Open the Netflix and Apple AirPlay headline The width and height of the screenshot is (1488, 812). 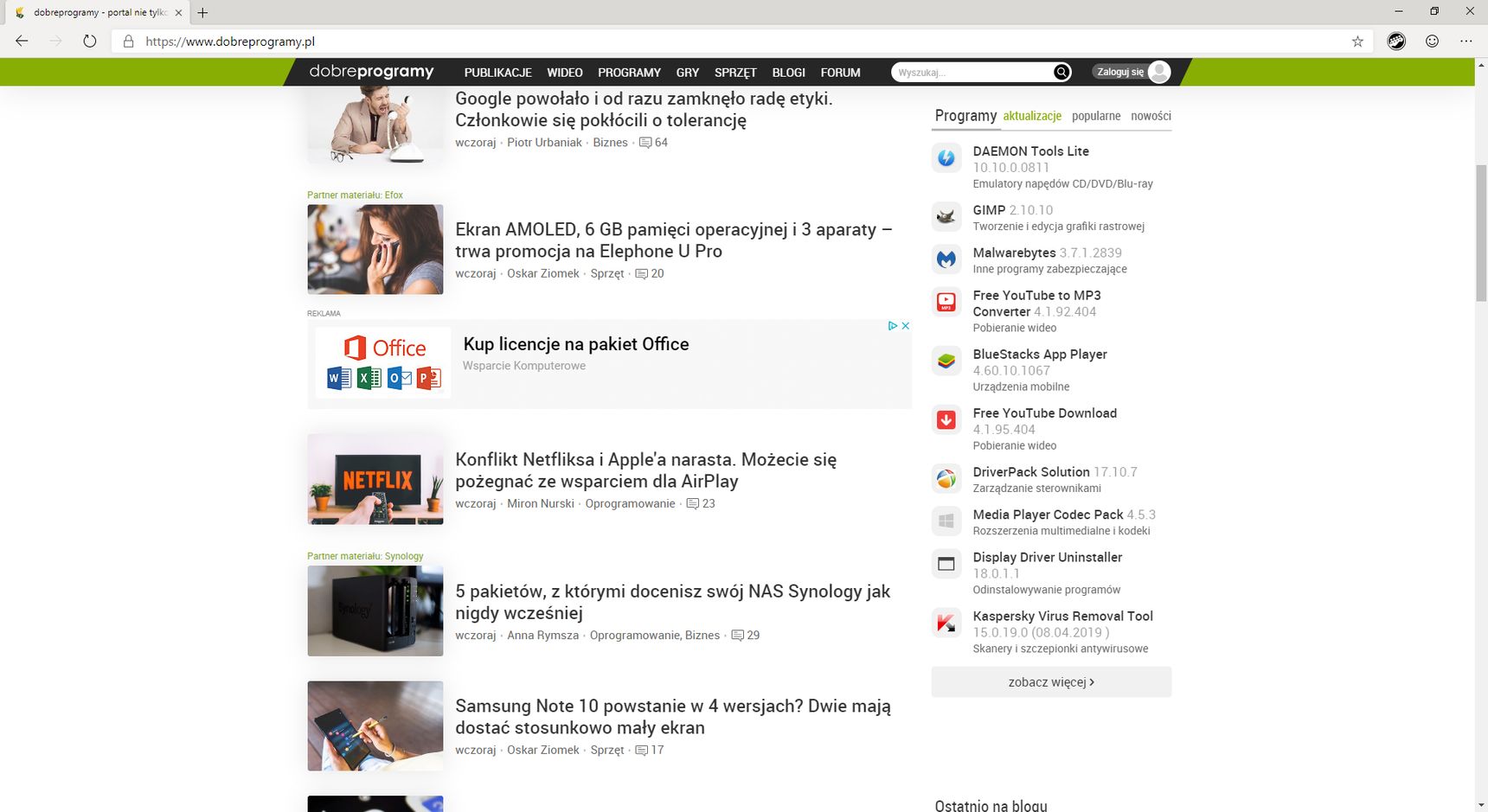(x=645, y=470)
